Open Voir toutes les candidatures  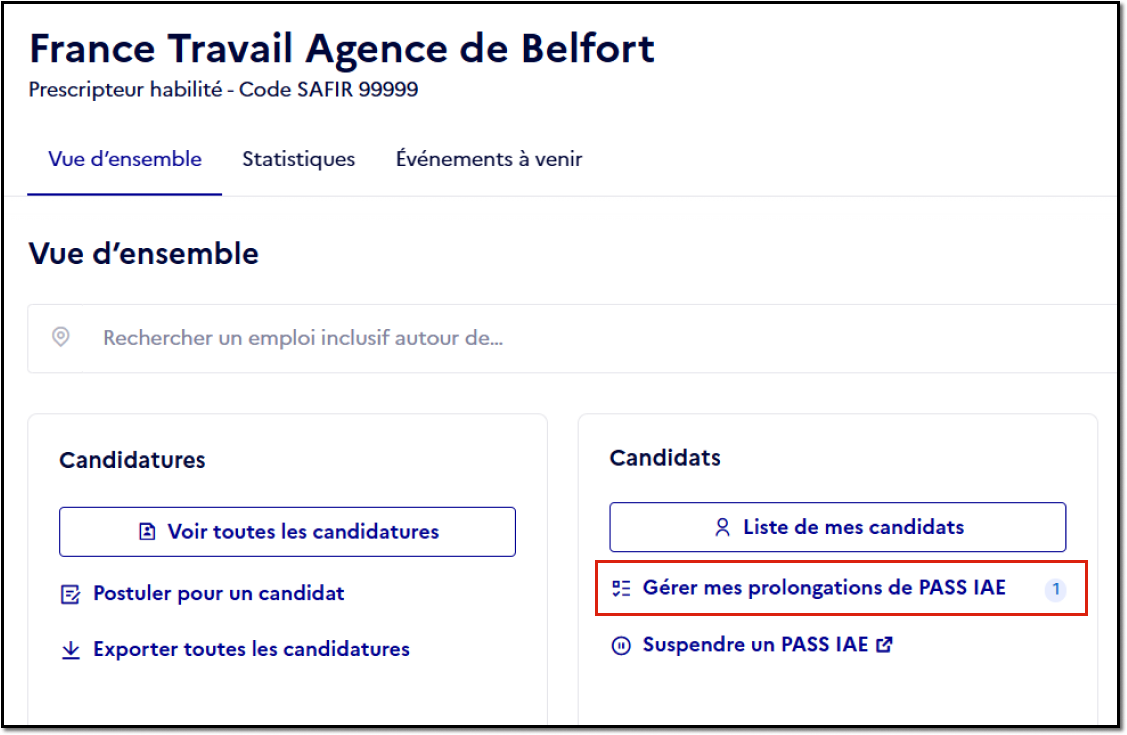click(288, 532)
